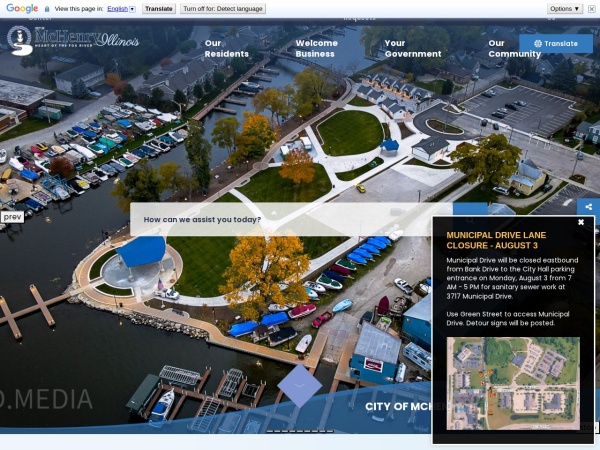The height and width of the screenshot is (450, 600).
Task: Click the prev slide button
Action: pos(12,217)
